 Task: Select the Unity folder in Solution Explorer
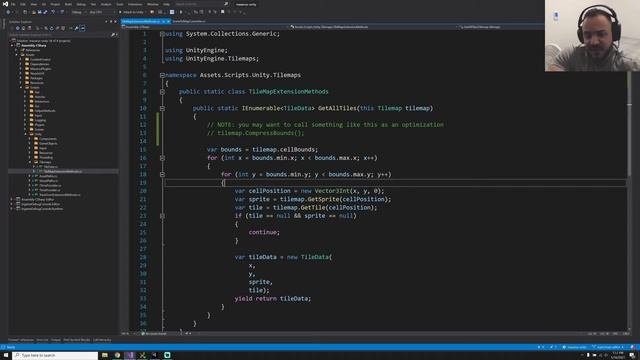[38, 134]
